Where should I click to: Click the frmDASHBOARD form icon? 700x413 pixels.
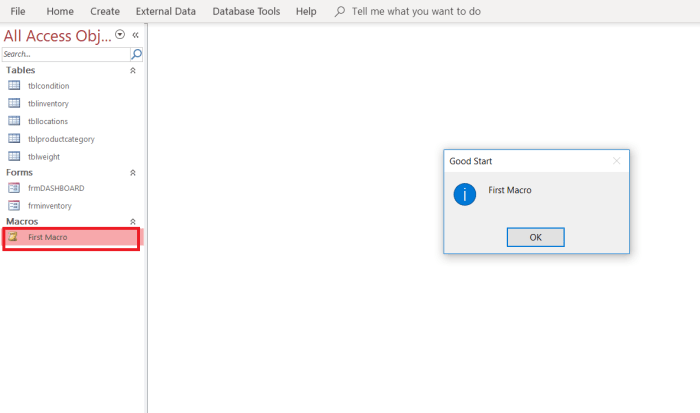point(14,188)
